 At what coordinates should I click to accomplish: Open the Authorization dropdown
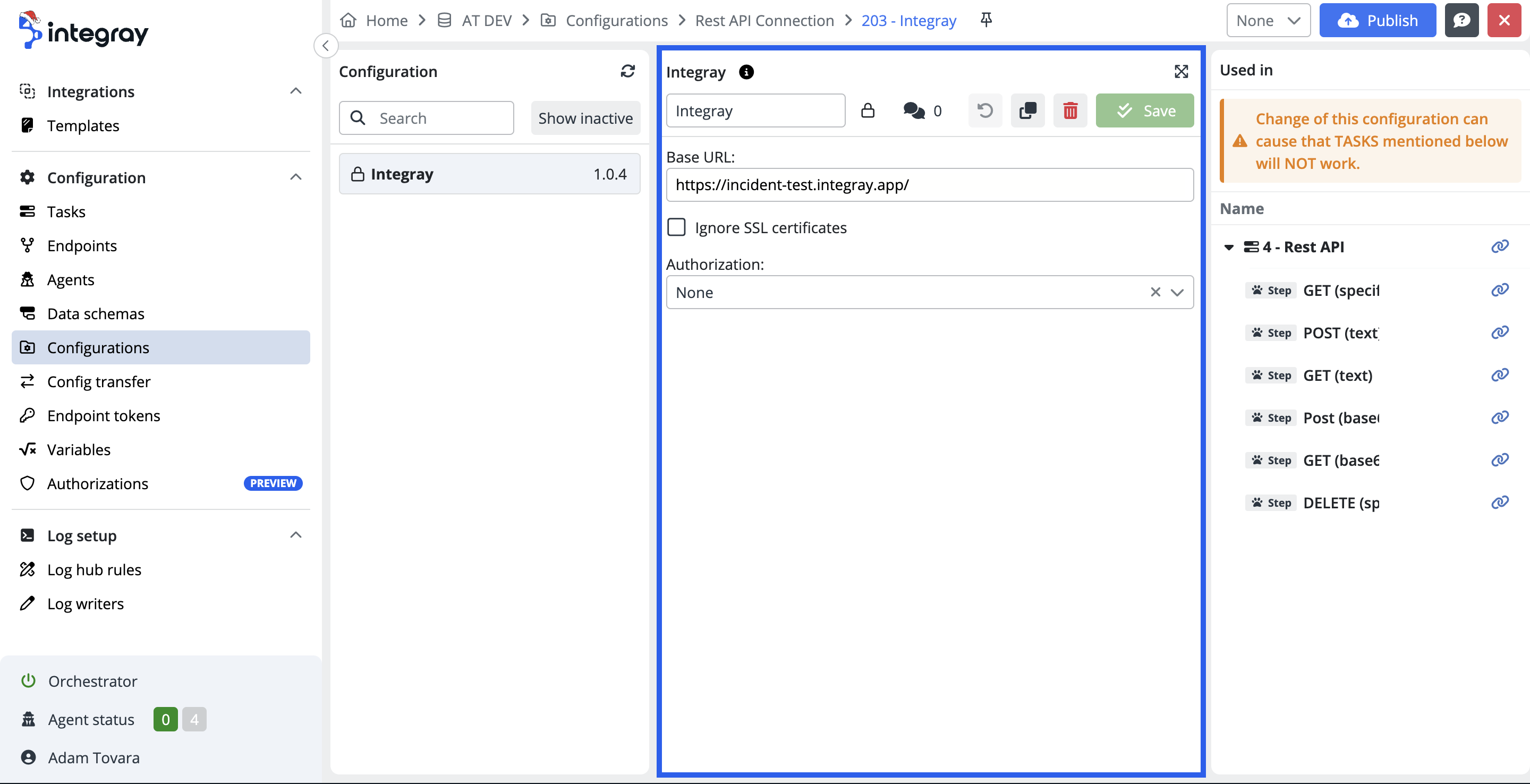pos(1177,292)
